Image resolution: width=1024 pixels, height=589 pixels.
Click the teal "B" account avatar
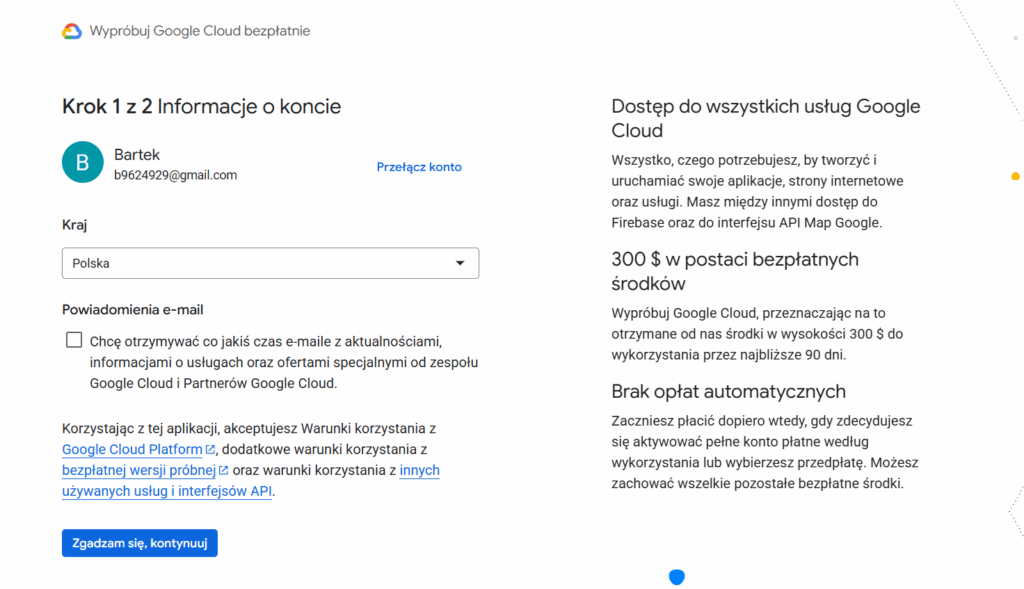[x=83, y=162]
